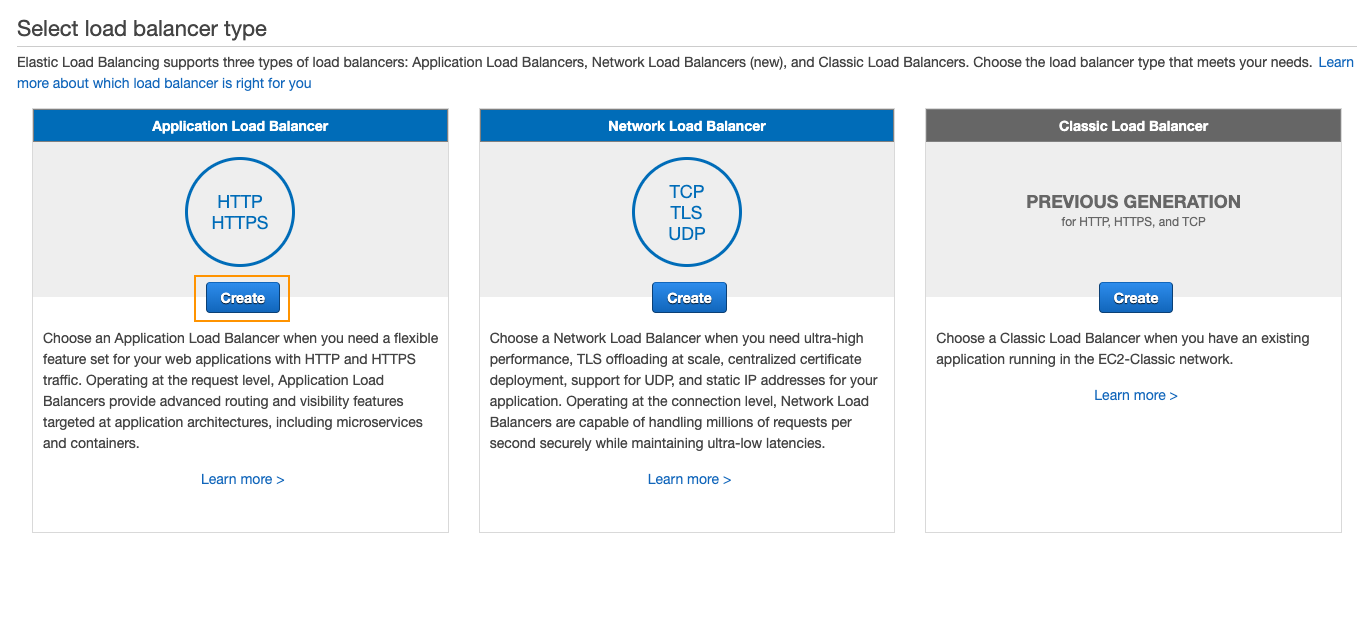
Task: Click the Classic Load Balancer description paragraph
Action: point(1123,348)
